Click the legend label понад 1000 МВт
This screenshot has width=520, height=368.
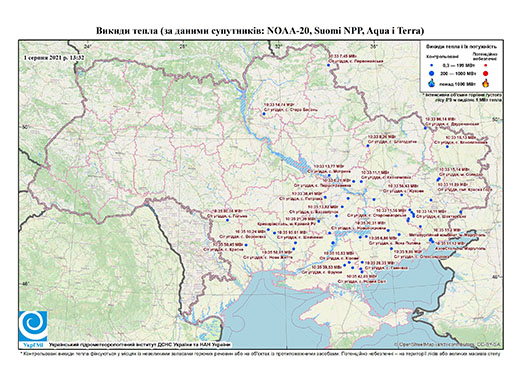click(456, 83)
